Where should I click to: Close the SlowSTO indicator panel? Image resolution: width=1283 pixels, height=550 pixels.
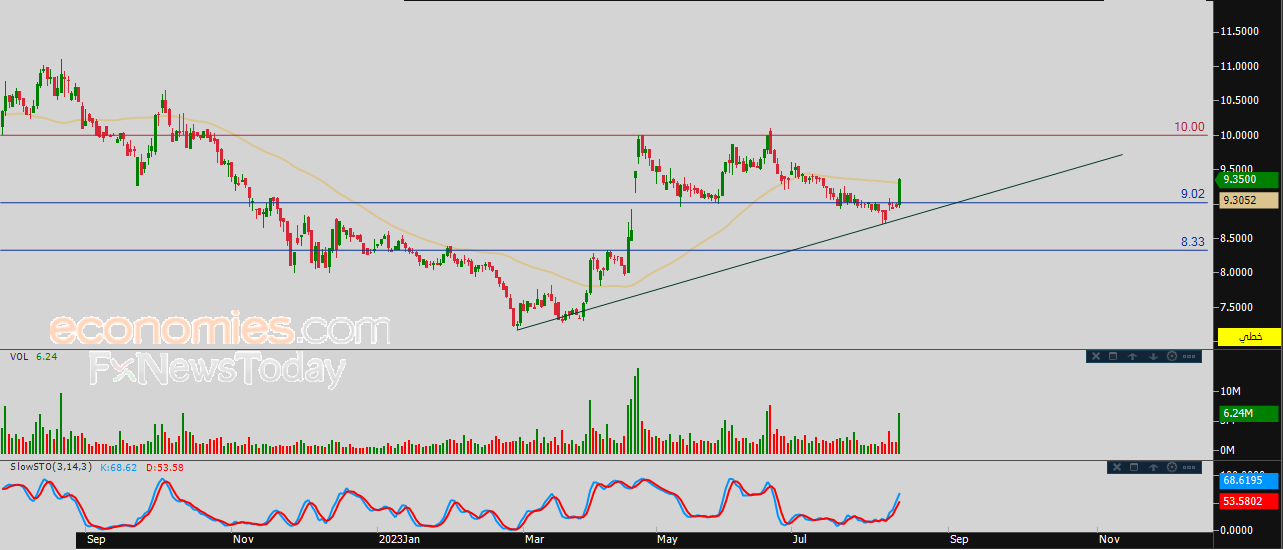(1117, 467)
